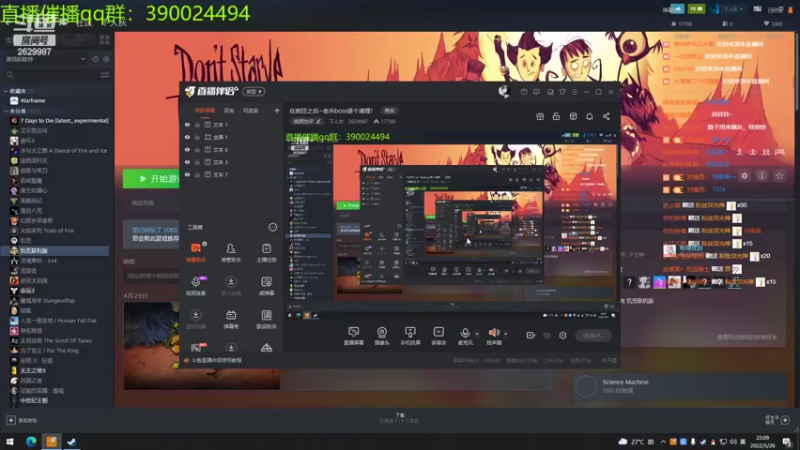Click the padlock icon in companion header

[x=556, y=116]
